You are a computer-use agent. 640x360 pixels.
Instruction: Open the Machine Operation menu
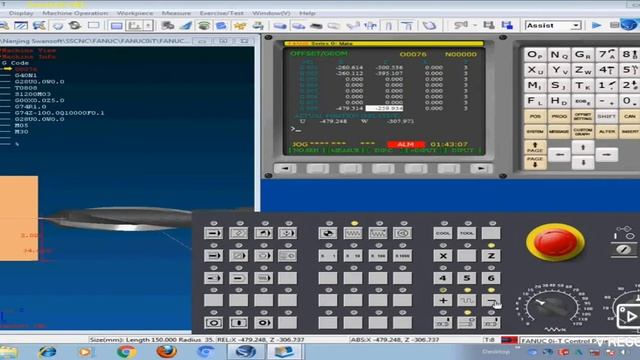coord(75,13)
